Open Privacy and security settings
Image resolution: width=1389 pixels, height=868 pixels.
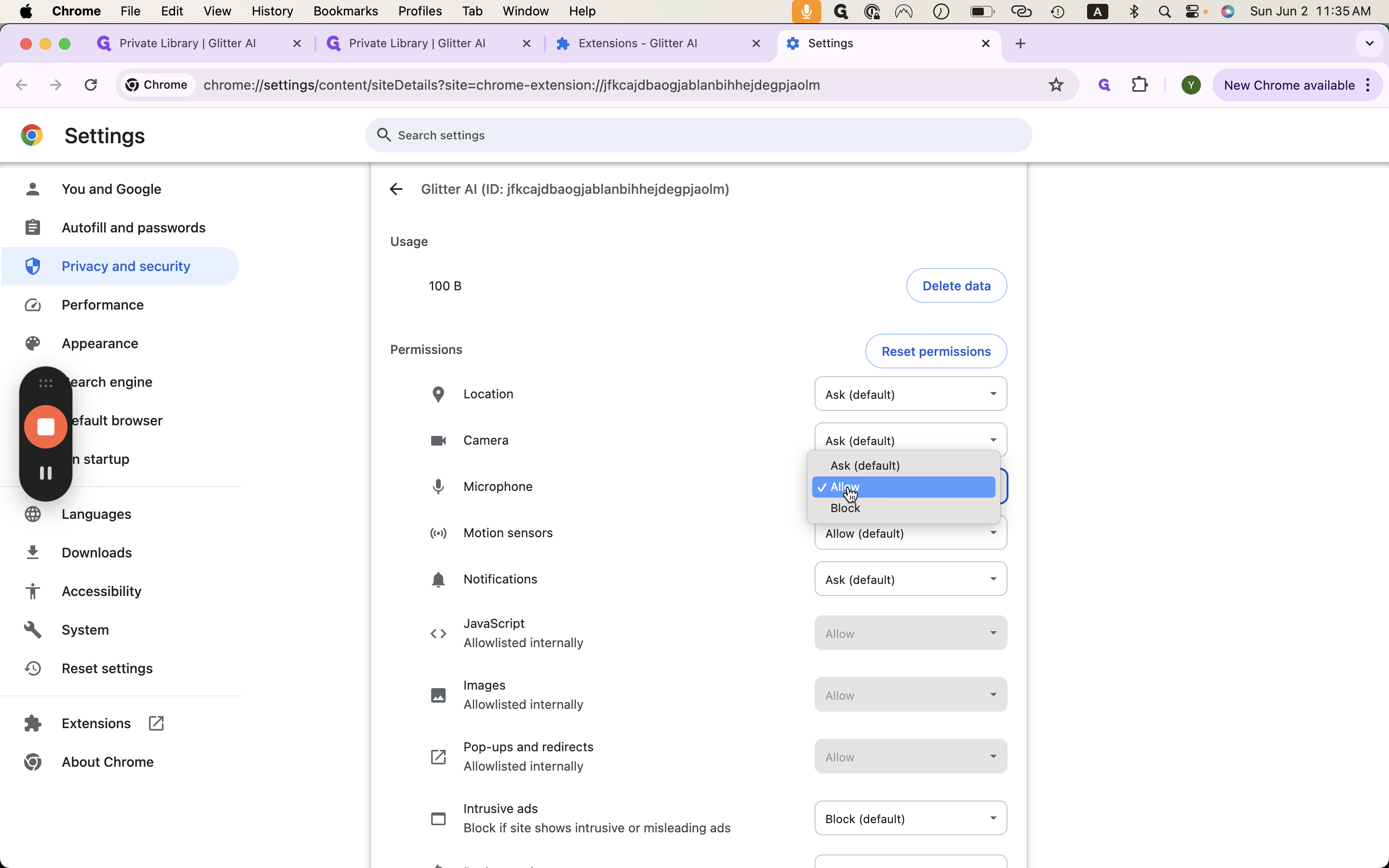tap(121, 266)
